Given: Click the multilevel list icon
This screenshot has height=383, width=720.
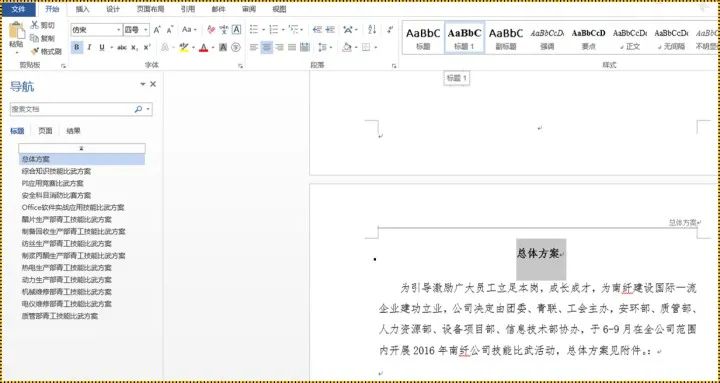Looking at the screenshot, I should (293, 30).
